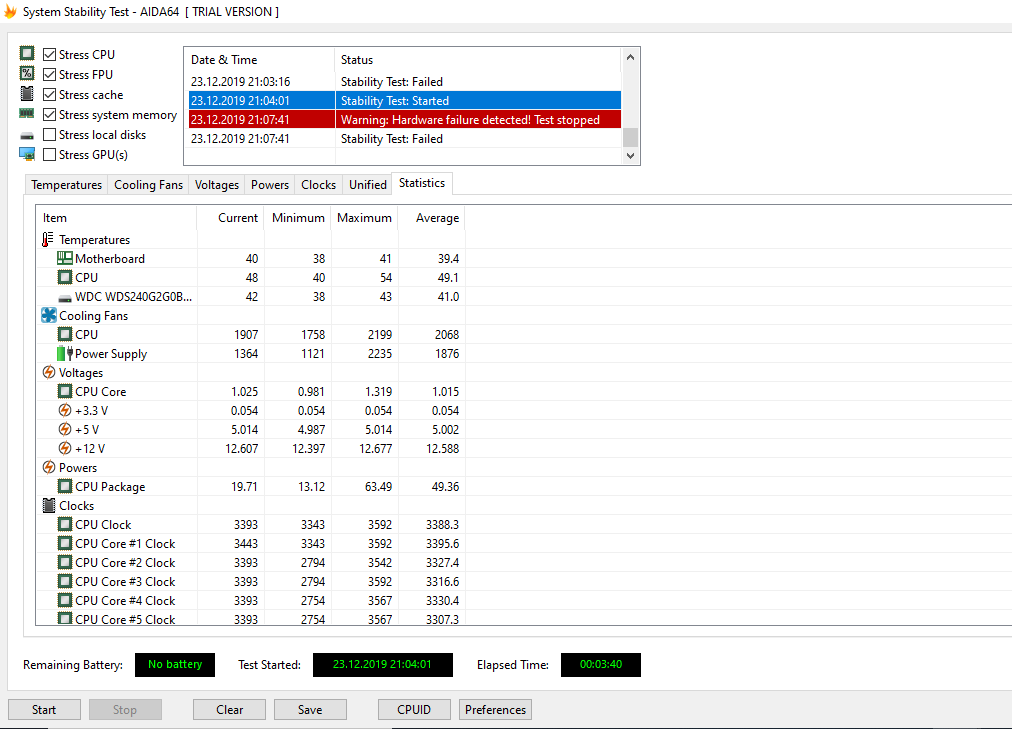
Task: Click the Motherboard icon in Temperatures
Action: click(x=65, y=259)
